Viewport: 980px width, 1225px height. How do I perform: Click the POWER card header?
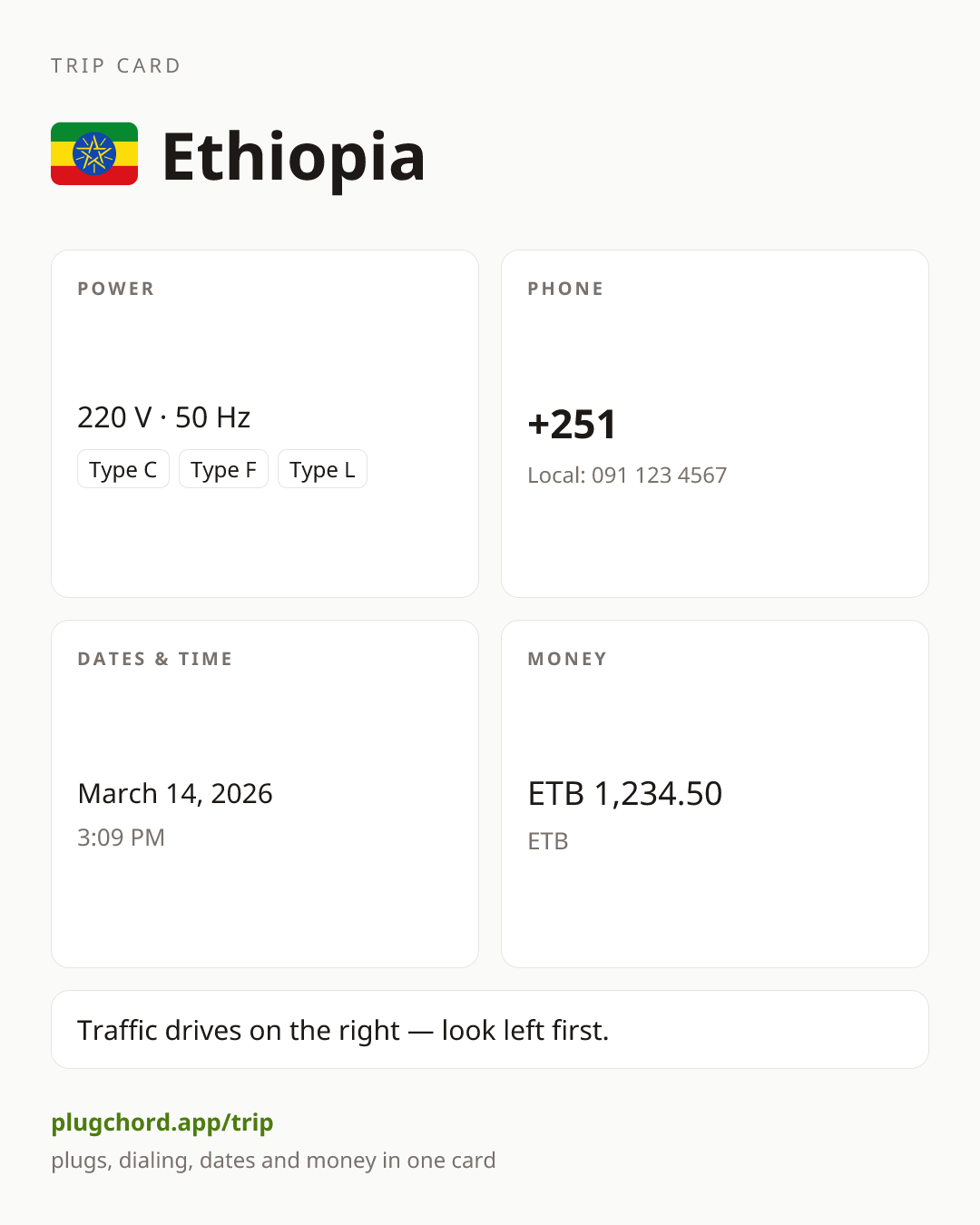pyautogui.click(x=116, y=289)
